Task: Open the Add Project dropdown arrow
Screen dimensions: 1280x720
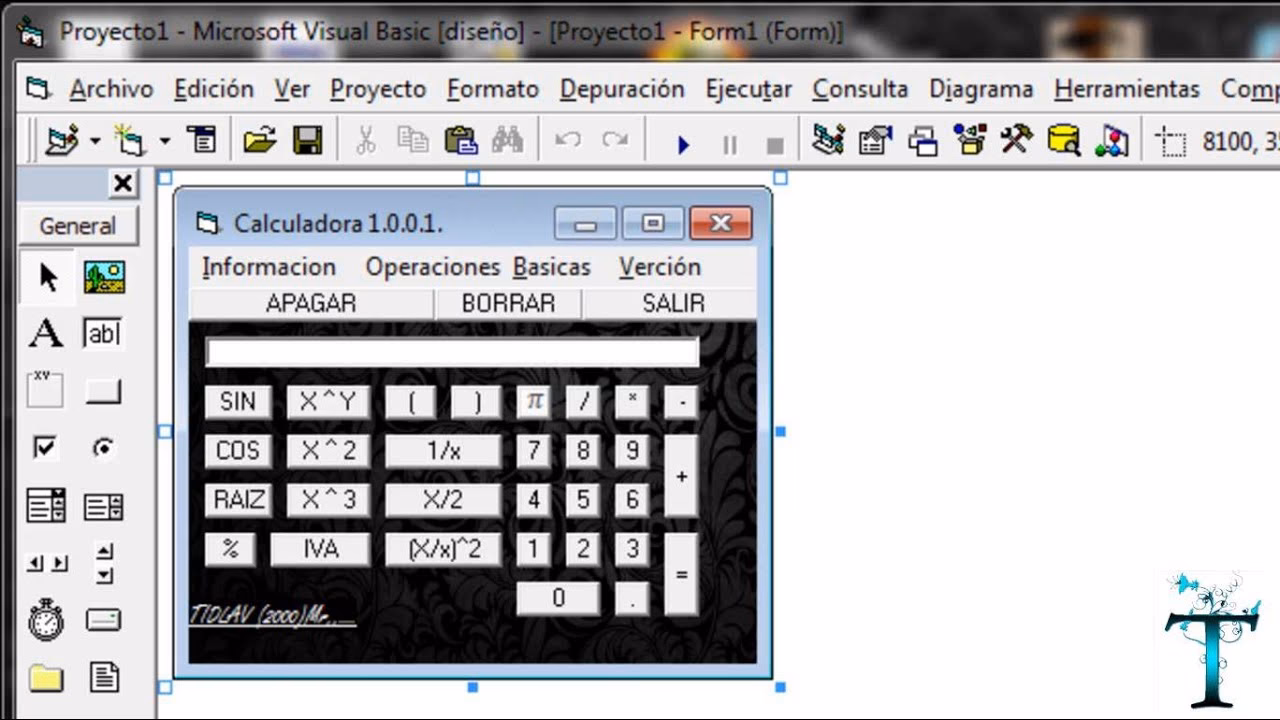Action: click(x=94, y=140)
